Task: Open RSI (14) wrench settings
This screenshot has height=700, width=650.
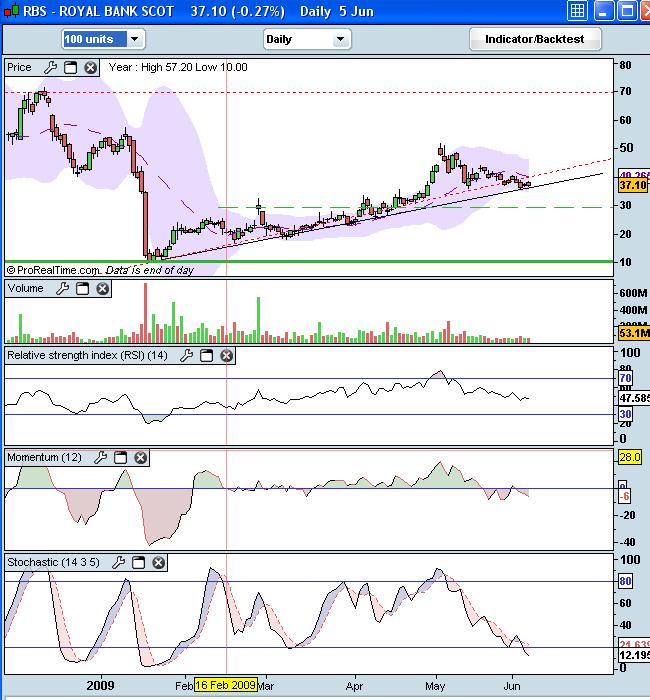Action: [x=186, y=356]
